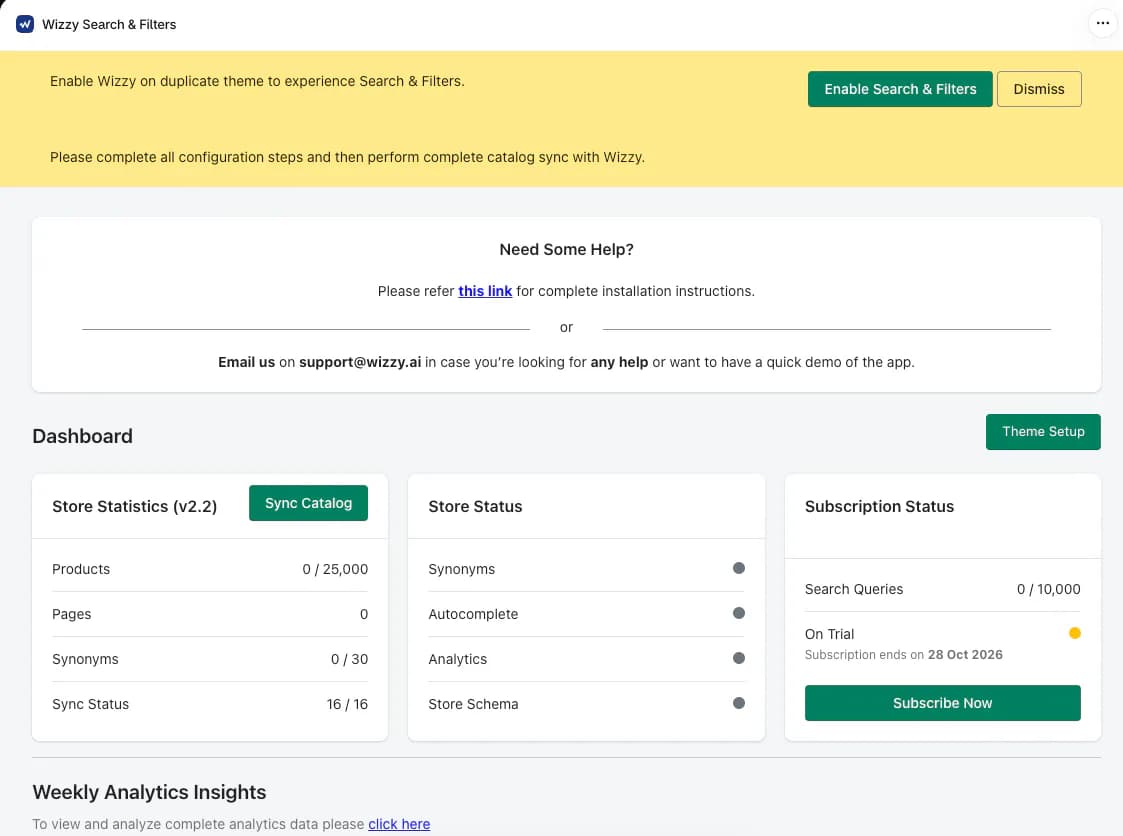
Task: Open 'this link' installation instructions
Action: 485,291
